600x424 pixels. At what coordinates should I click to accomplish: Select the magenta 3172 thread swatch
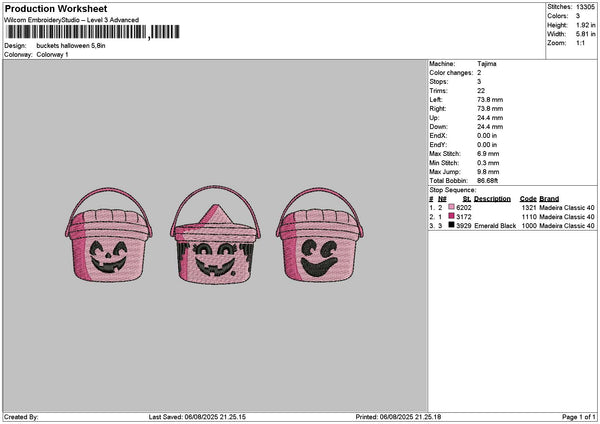pyautogui.click(x=452, y=216)
